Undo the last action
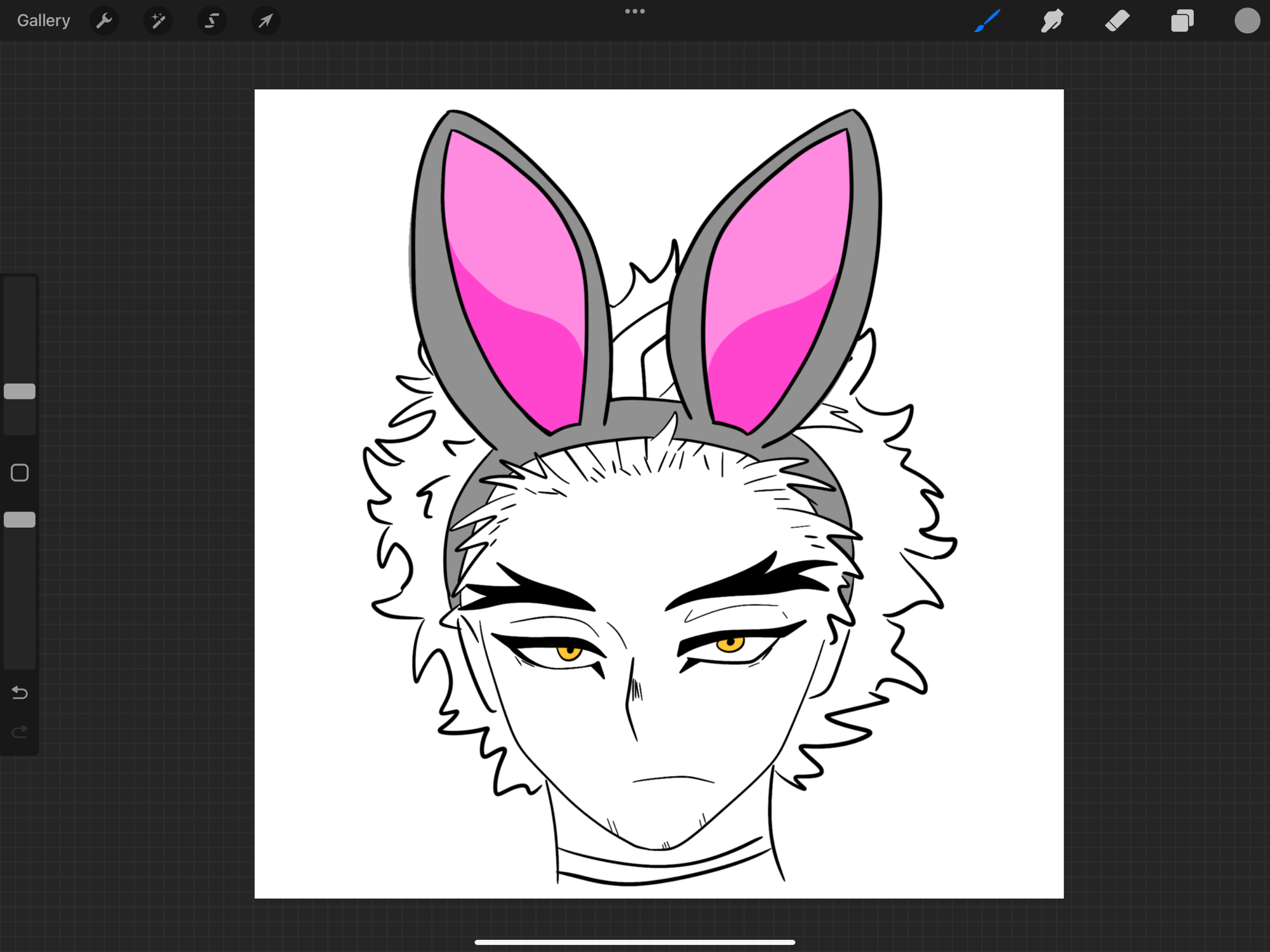 tap(20, 692)
